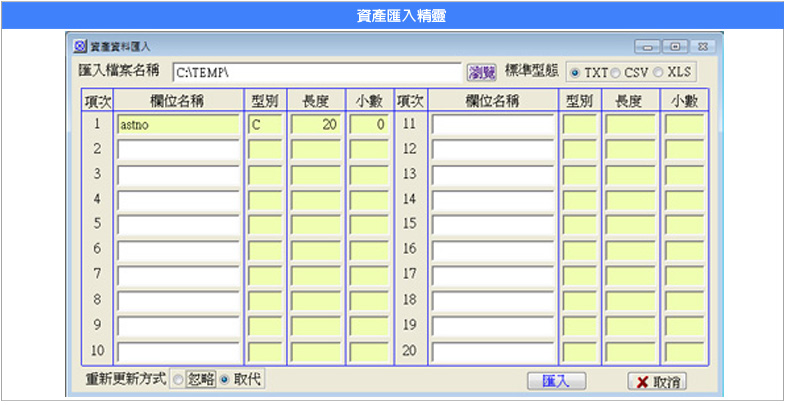Click the row 2 field name input
Screen dimensions: 786x405
(178, 149)
